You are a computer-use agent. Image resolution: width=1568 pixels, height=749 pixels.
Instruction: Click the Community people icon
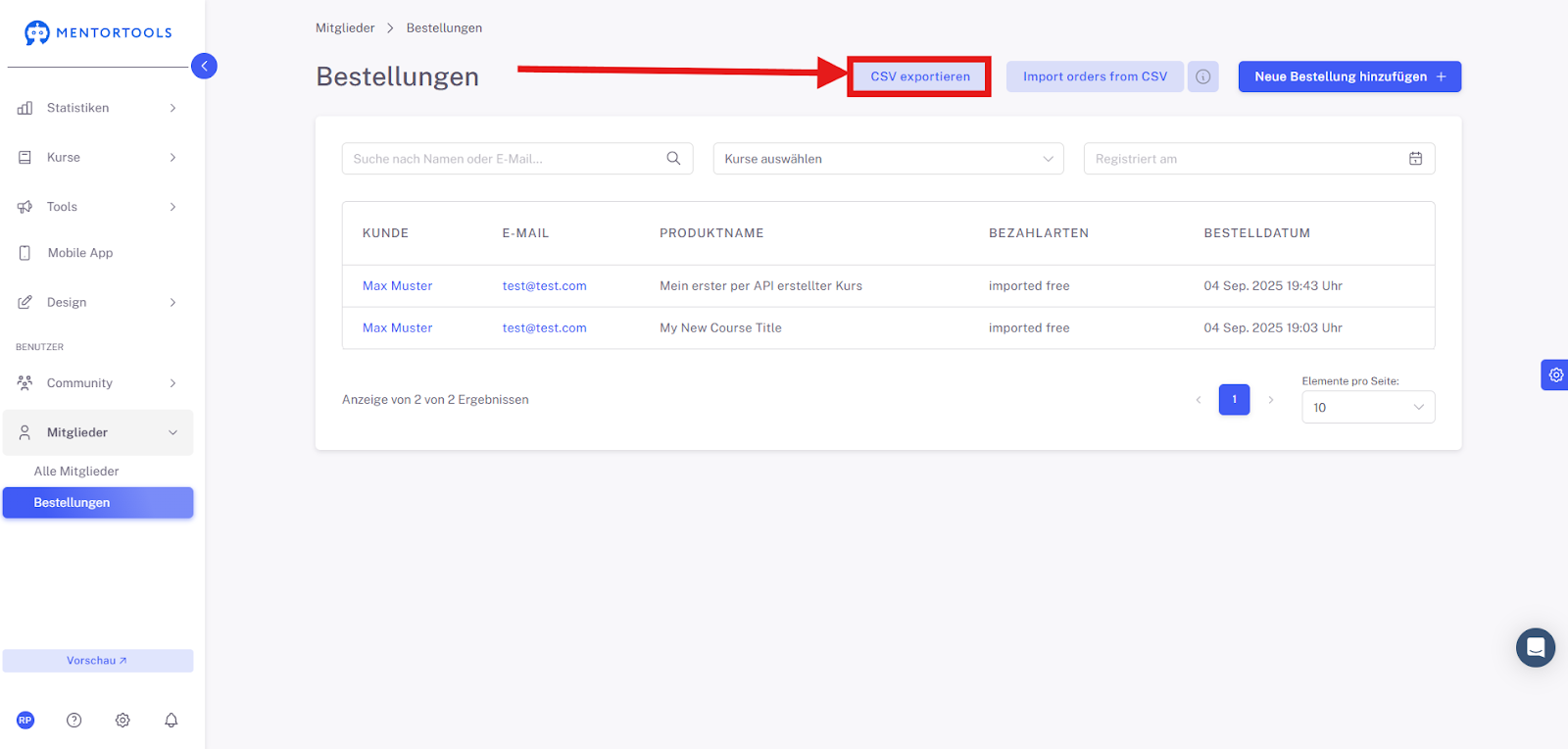tap(24, 382)
